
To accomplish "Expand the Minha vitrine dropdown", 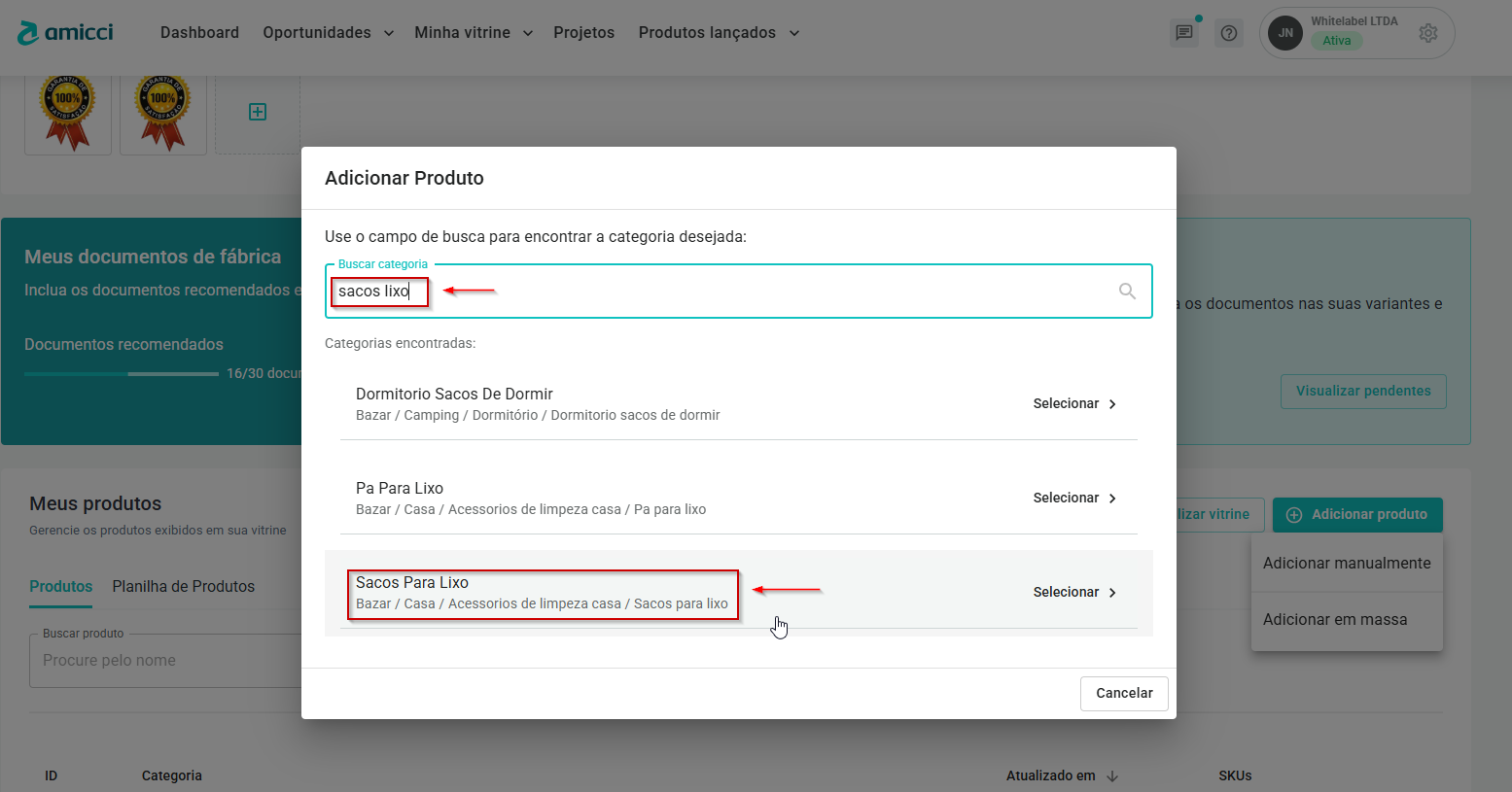I will click(x=474, y=33).
